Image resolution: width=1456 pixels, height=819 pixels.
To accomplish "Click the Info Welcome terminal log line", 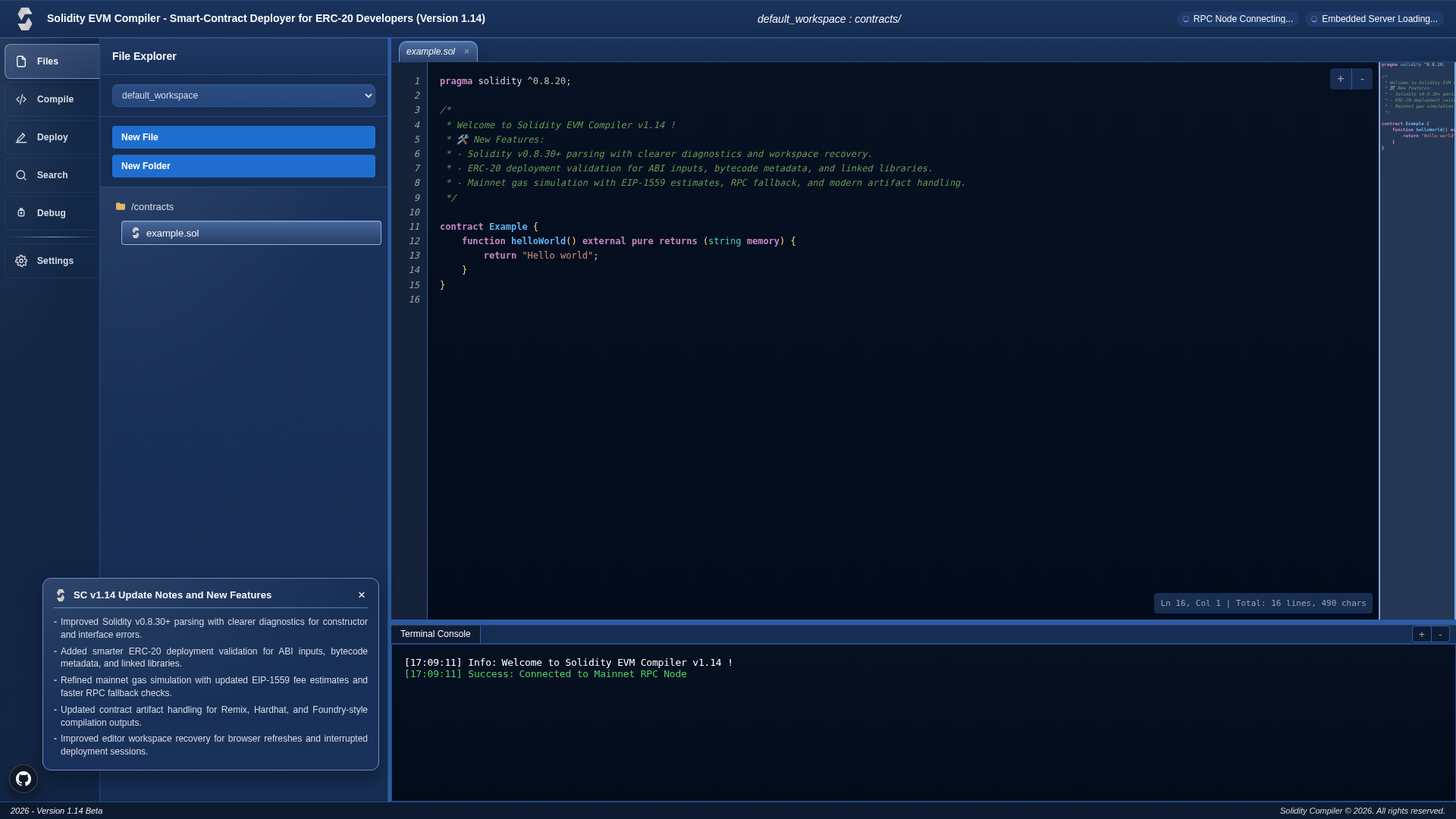I will [569, 663].
